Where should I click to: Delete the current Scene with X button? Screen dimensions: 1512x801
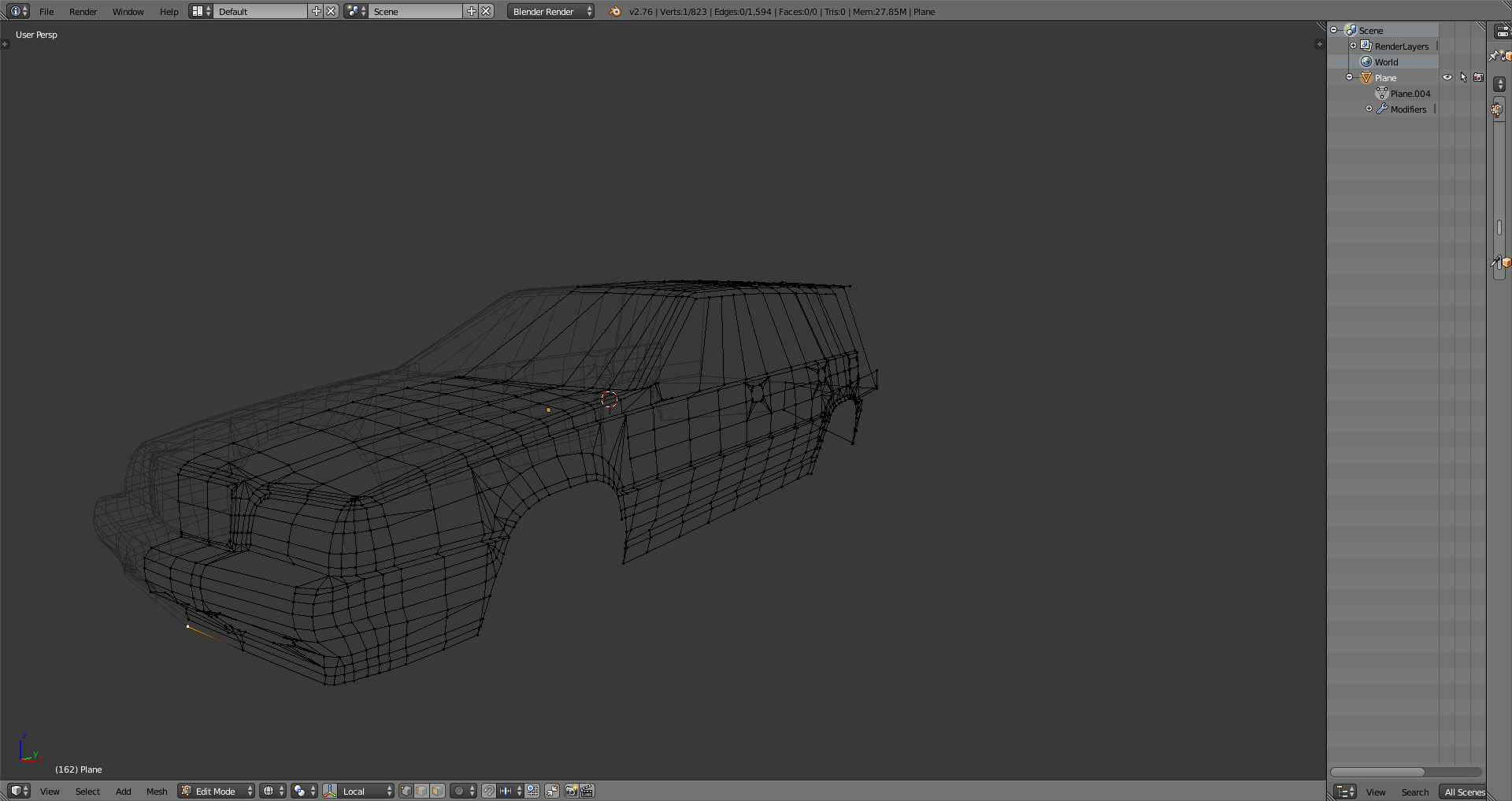pyautogui.click(x=487, y=11)
